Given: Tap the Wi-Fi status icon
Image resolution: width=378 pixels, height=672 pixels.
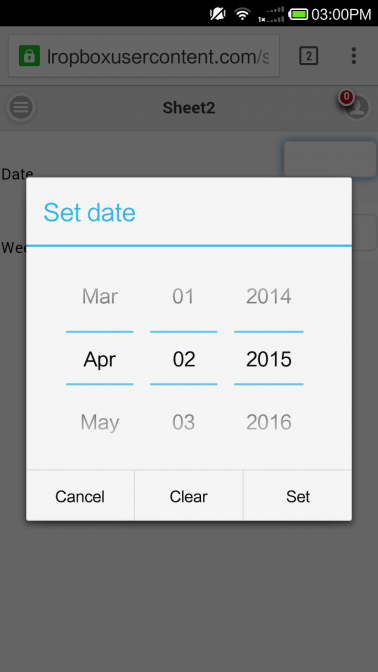Looking at the screenshot, I should pos(243,14).
